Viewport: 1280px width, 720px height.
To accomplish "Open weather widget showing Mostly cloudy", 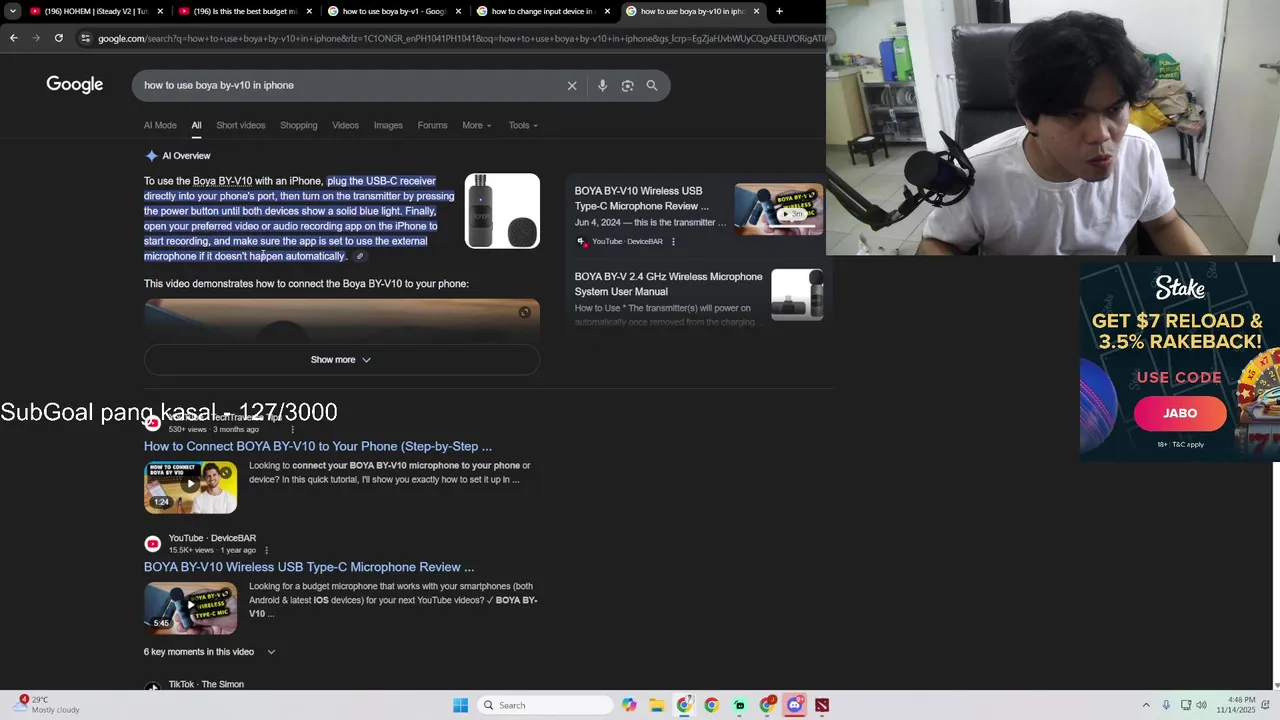I will click(44, 705).
